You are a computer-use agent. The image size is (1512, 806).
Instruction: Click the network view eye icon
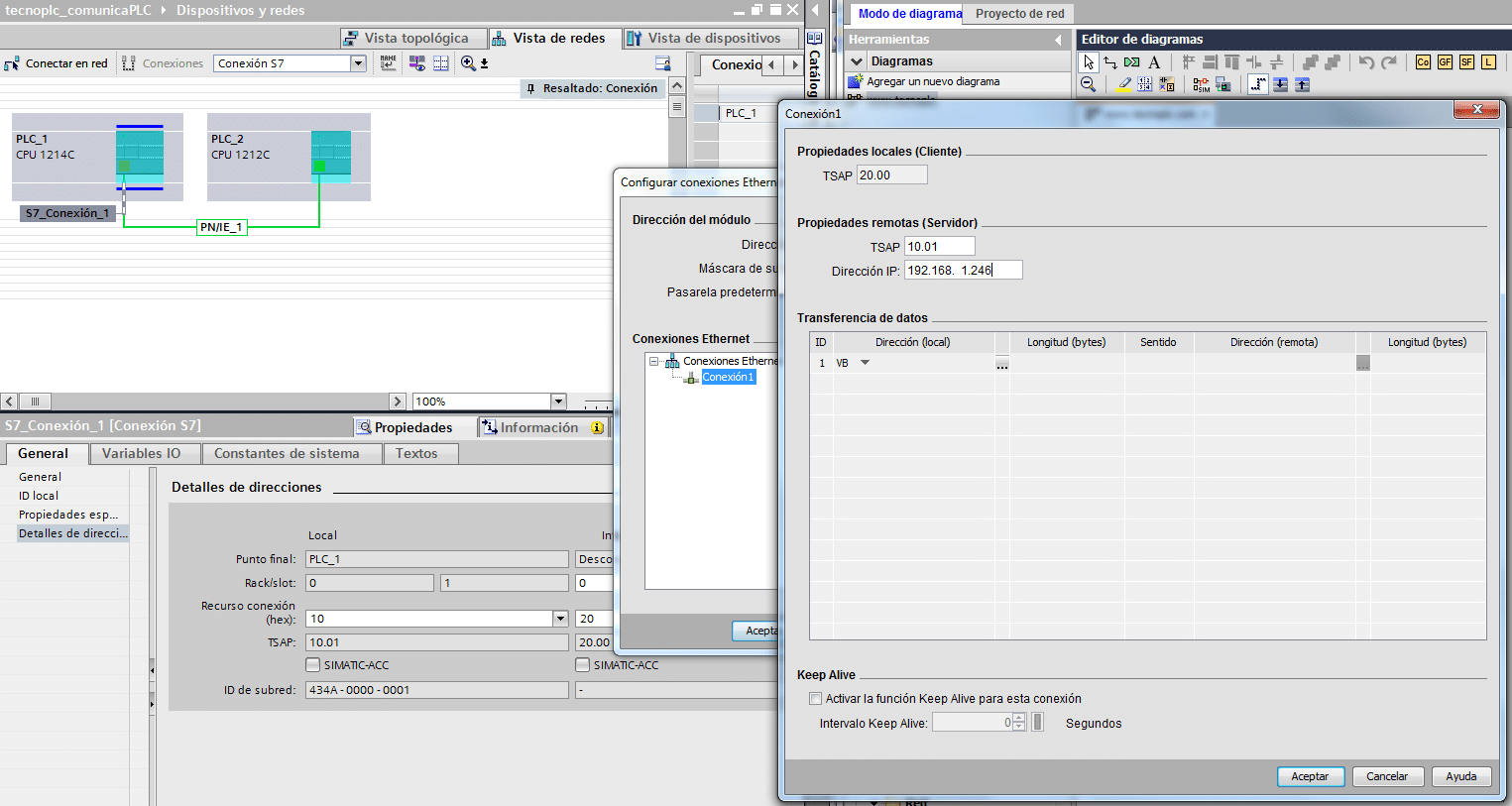(417, 62)
